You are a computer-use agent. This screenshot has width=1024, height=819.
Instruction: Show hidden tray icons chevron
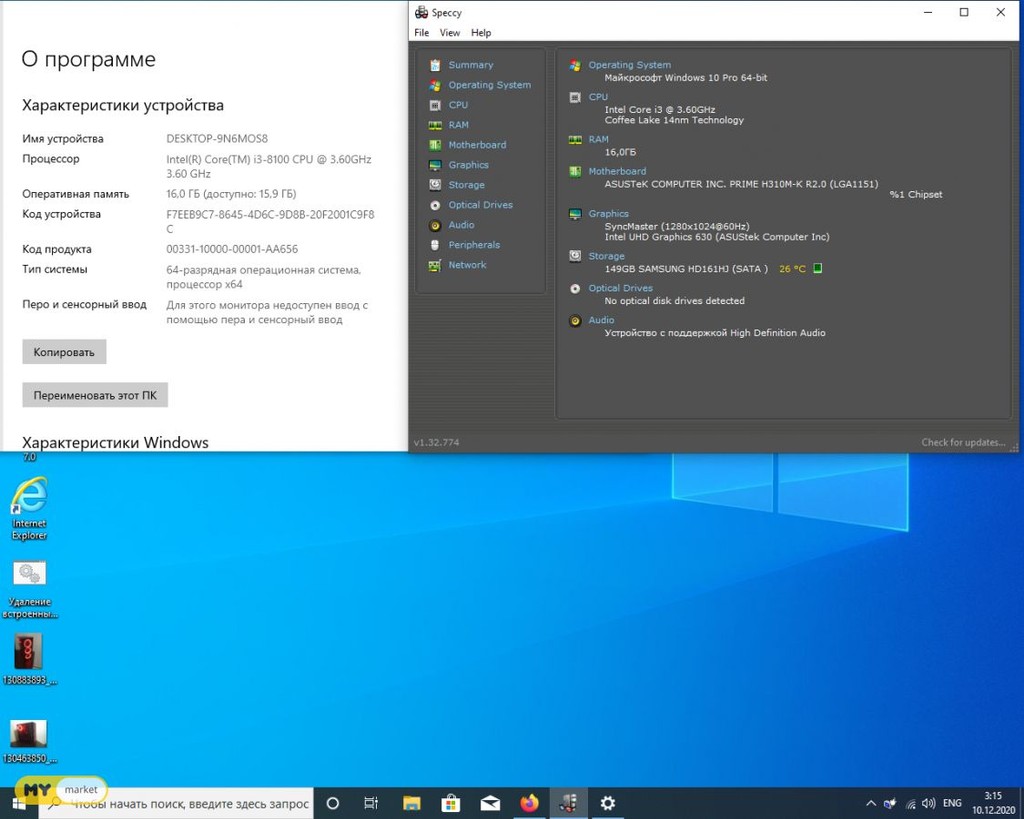871,803
